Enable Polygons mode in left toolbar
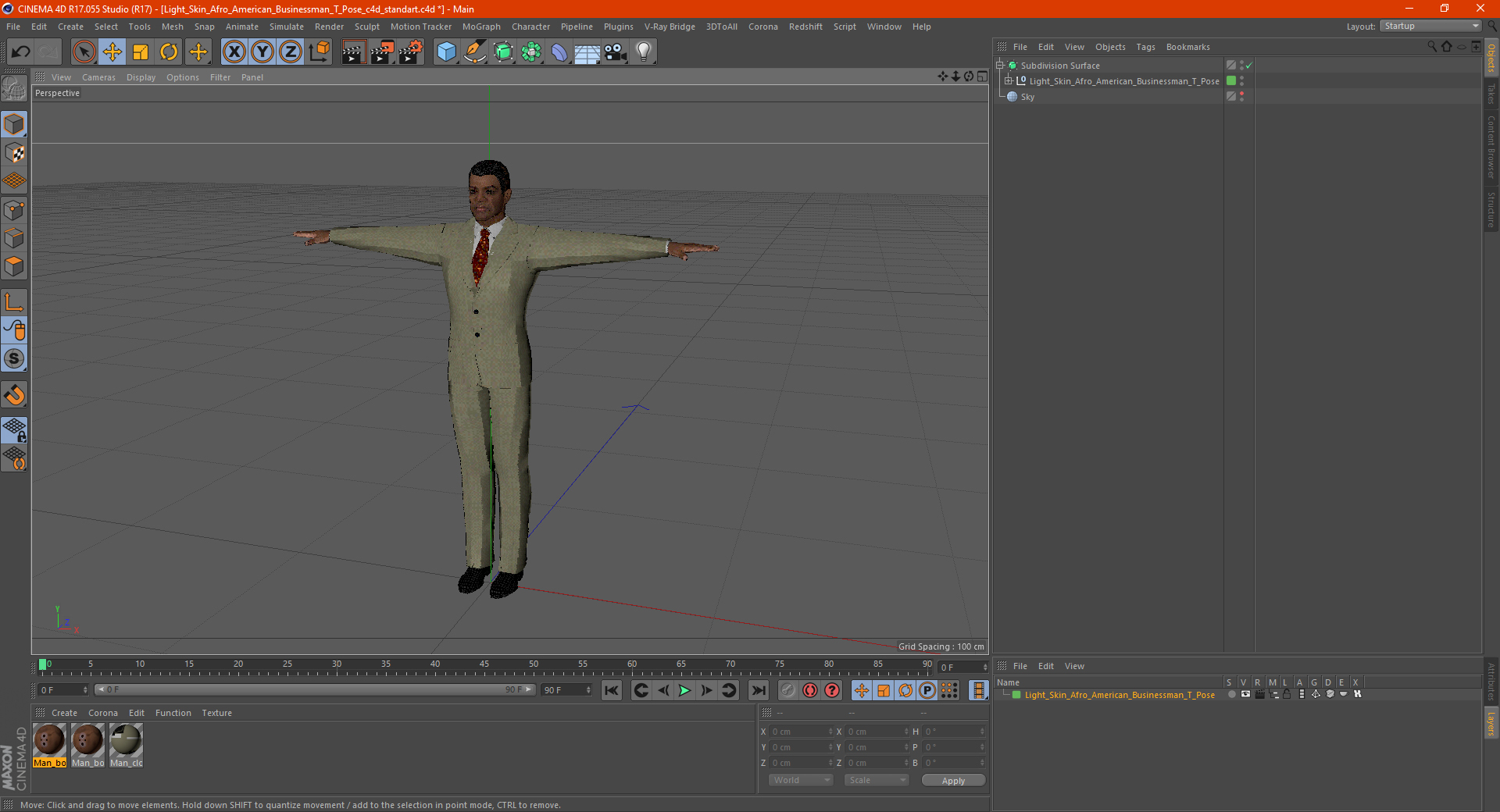The height and width of the screenshot is (812, 1500). coord(14,266)
